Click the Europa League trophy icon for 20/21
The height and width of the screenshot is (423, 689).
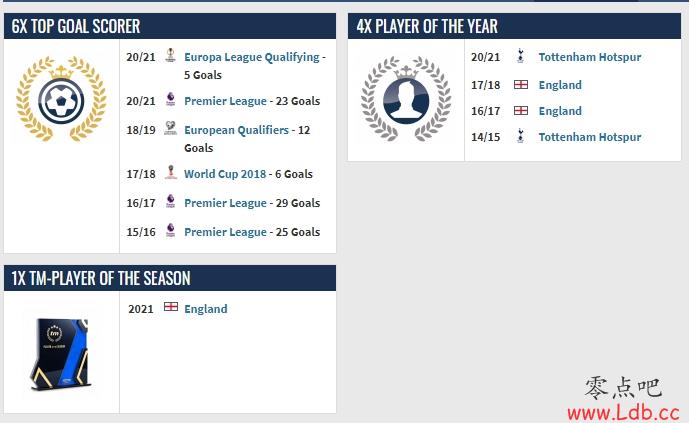click(x=170, y=55)
